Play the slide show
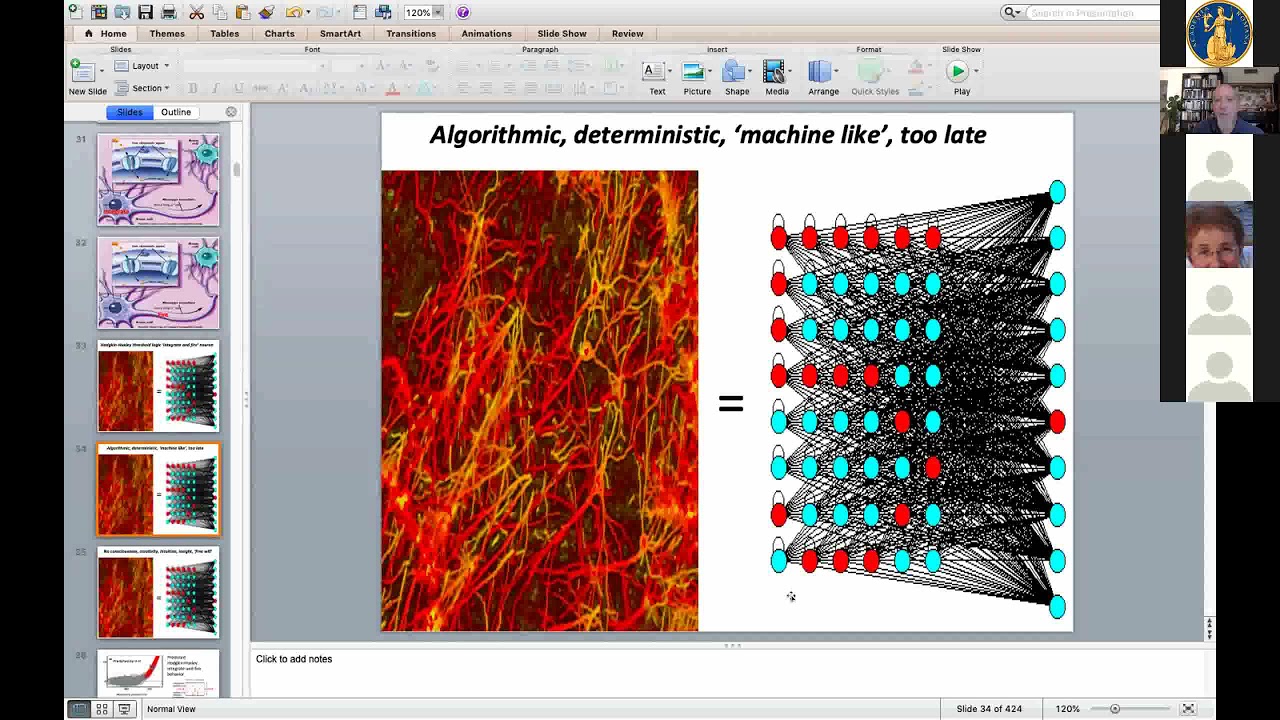 [x=958, y=71]
